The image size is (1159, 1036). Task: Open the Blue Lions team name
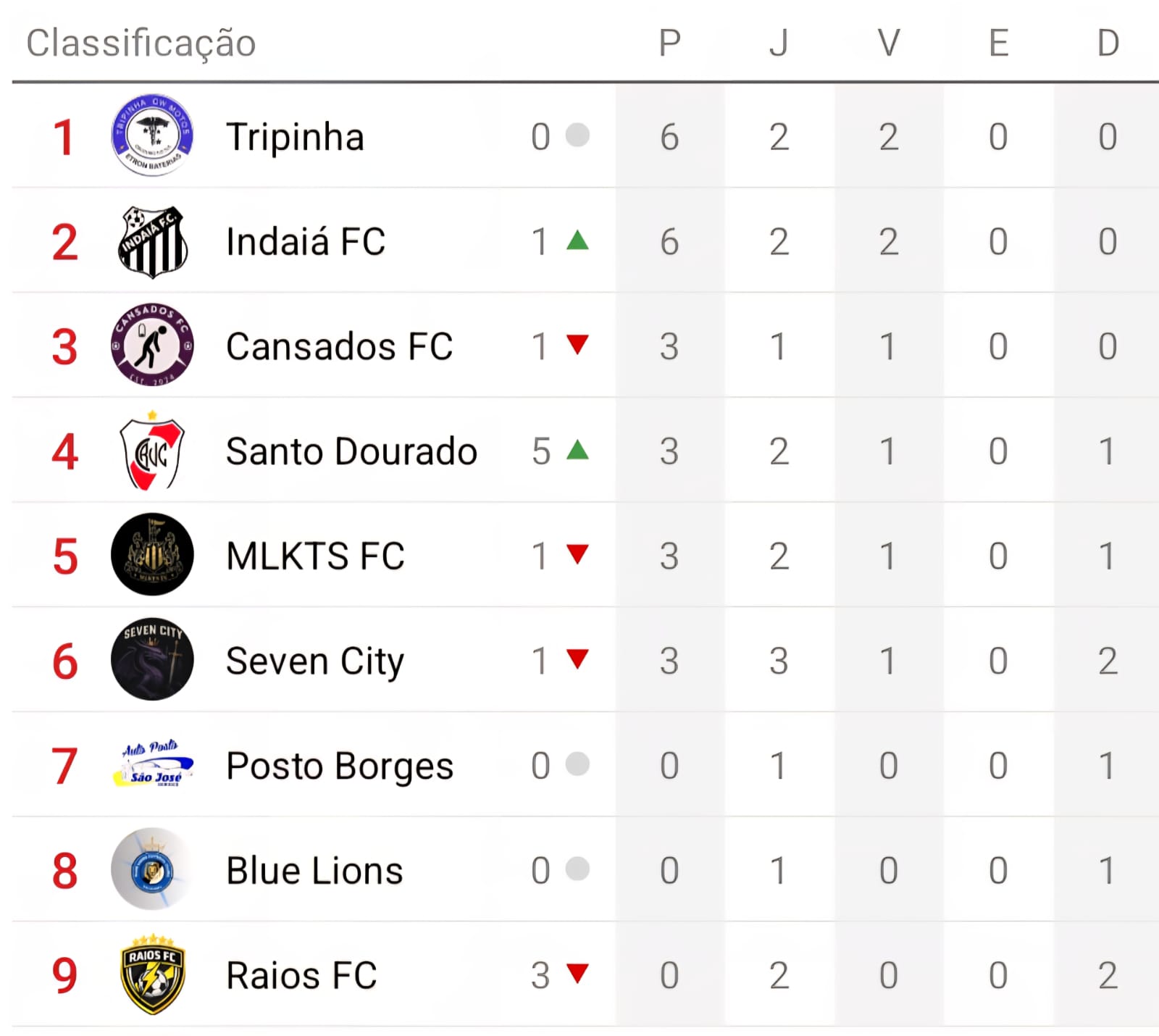click(x=314, y=870)
